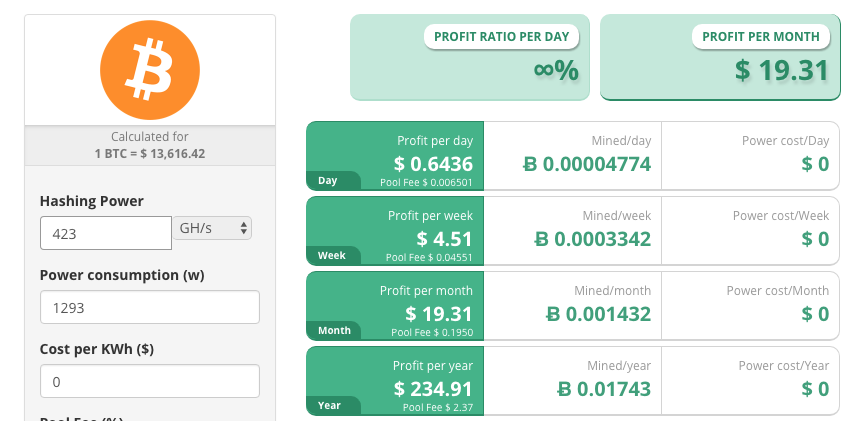The height and width of the screenshot is (421, 863).
Task: Click the Profit per day value $0.6436
Action: click(x=433, y=164)
